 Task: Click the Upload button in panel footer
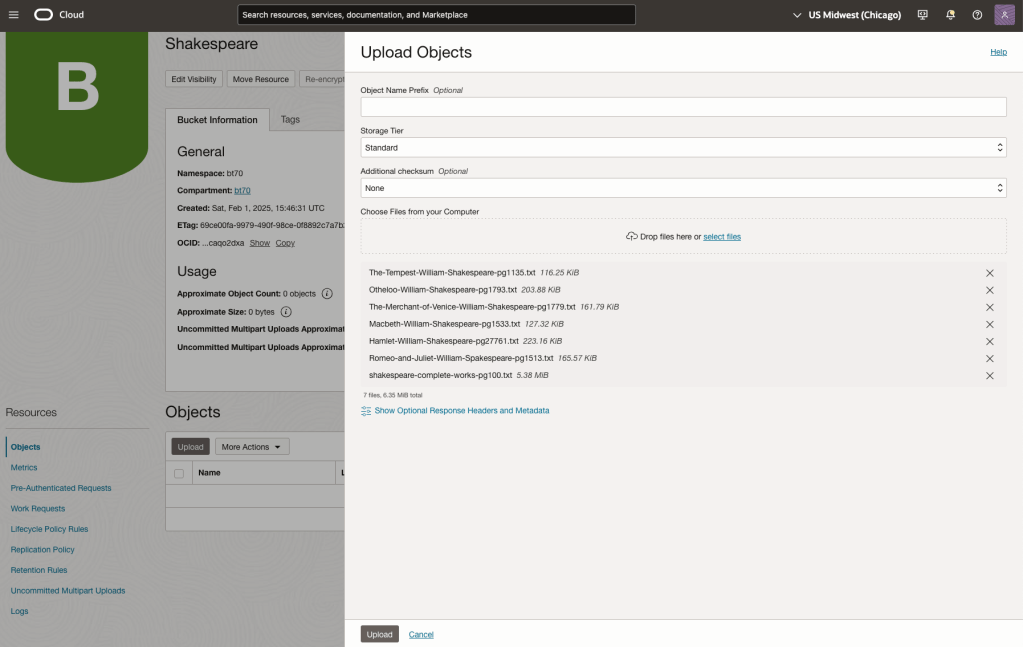pyautogui.click(x=379, y=634)
